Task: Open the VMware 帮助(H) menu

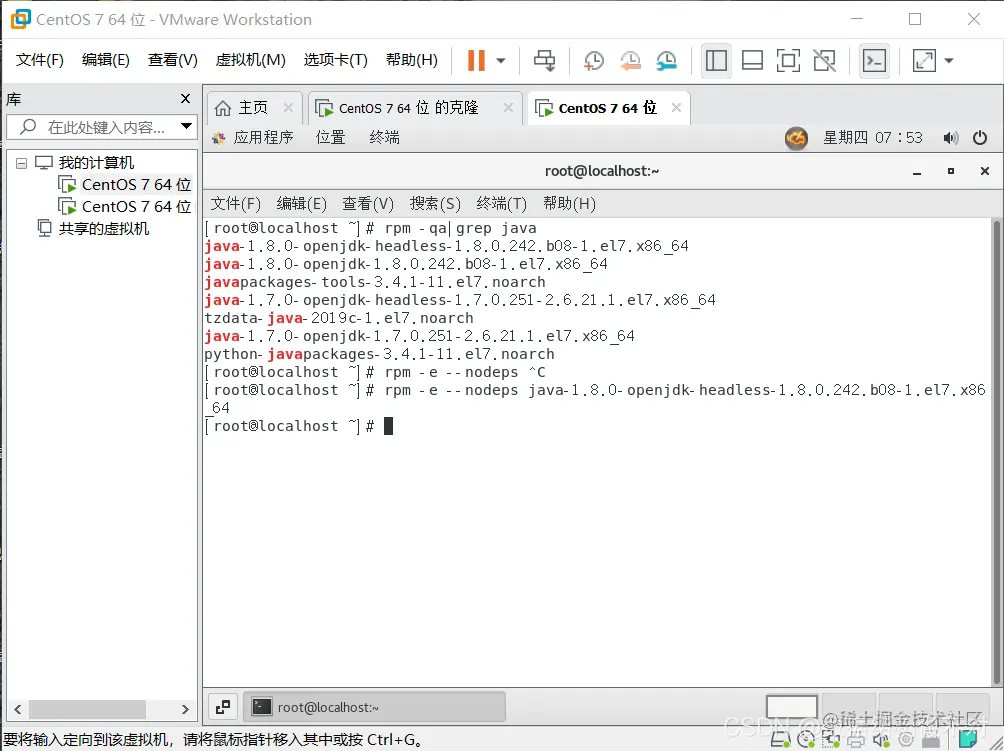Action: coord(412,60)
